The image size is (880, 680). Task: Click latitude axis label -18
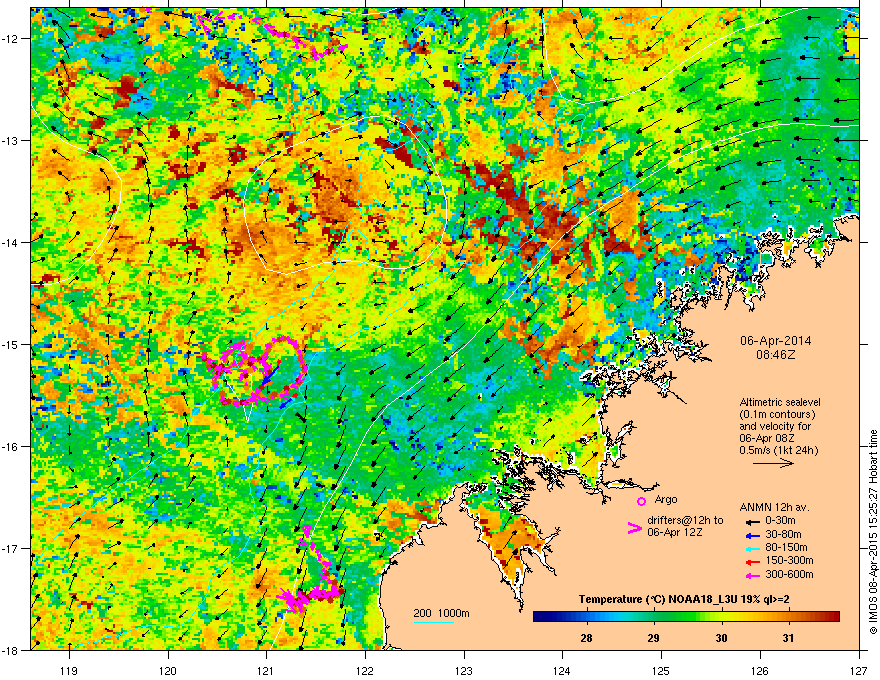pos(10,650)
